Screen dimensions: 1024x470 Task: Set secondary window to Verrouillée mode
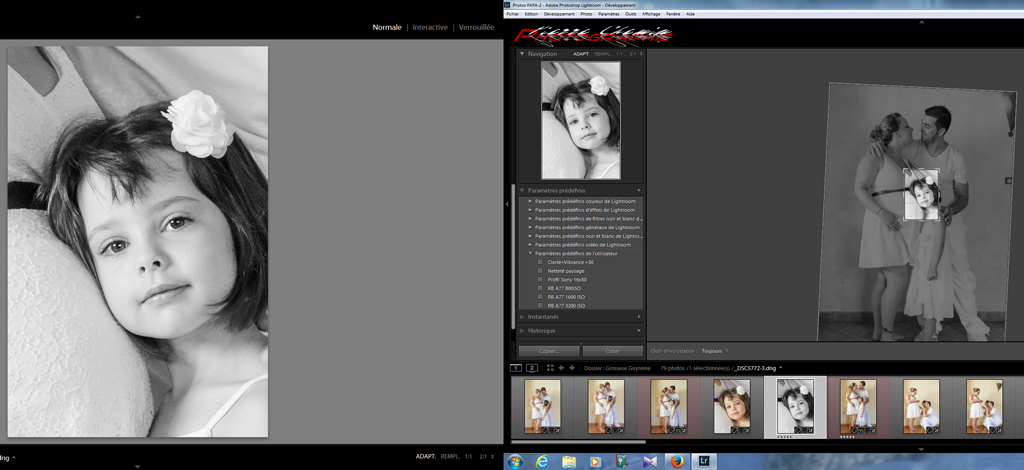pyautogui.click(x=476, y=27)
